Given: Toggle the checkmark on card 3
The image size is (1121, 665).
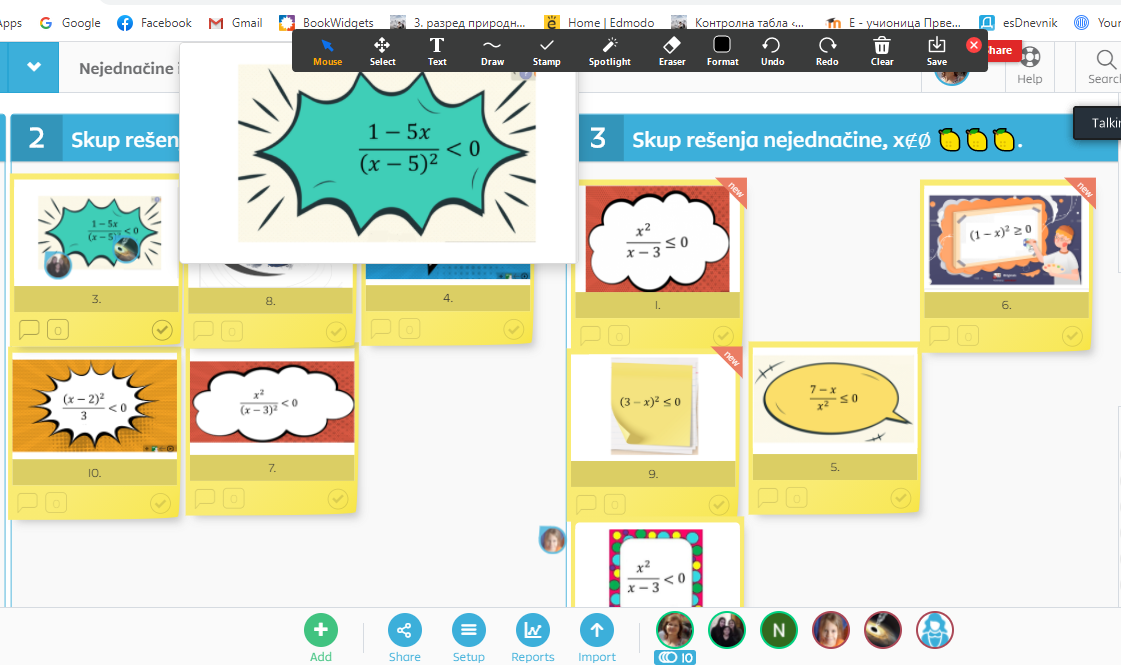Looking at the screenshot, I should click(x=161, y=330).
